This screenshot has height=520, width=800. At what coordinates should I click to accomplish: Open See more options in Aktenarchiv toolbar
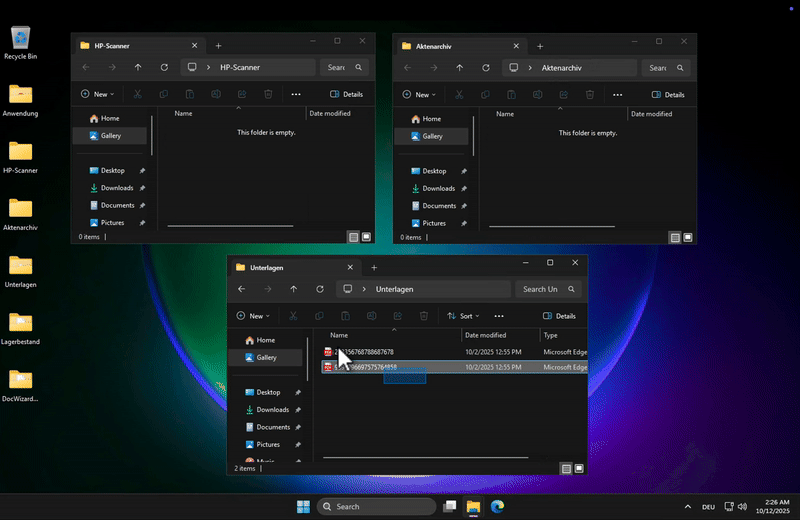click(x=617, y=94)
